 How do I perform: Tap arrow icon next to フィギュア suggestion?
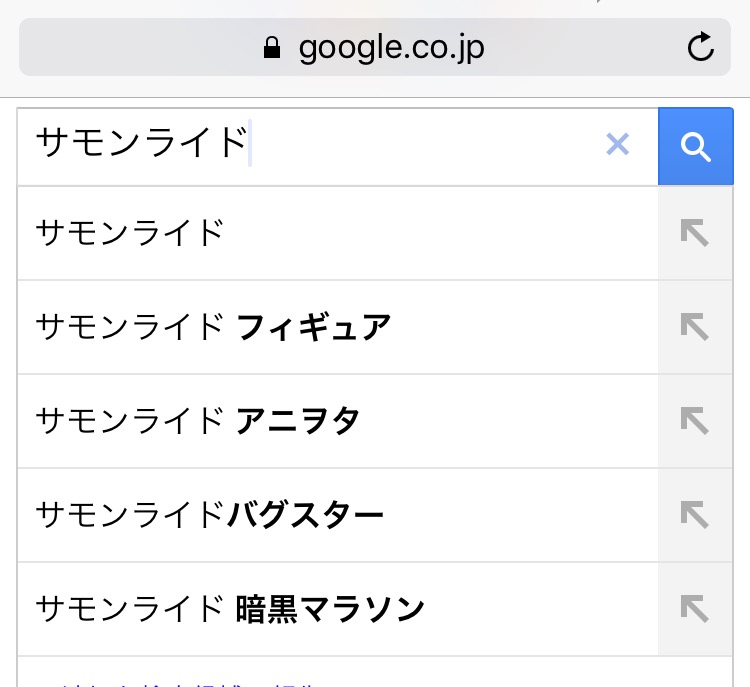click(693, 327)
